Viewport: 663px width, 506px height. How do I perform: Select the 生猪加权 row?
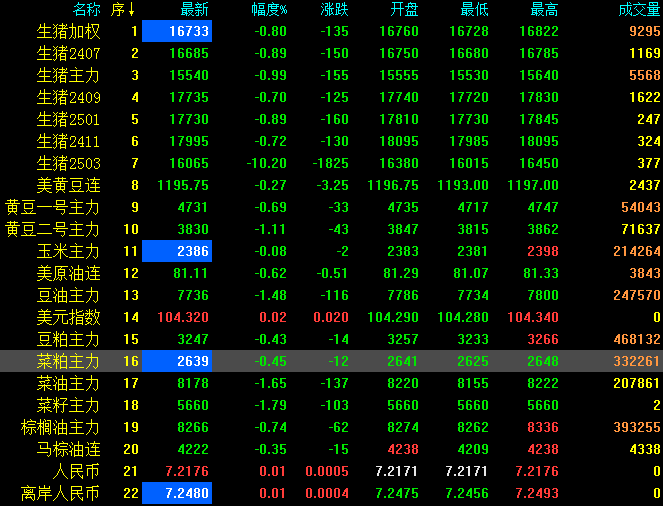pyautogui.click(x=68, y=31)
